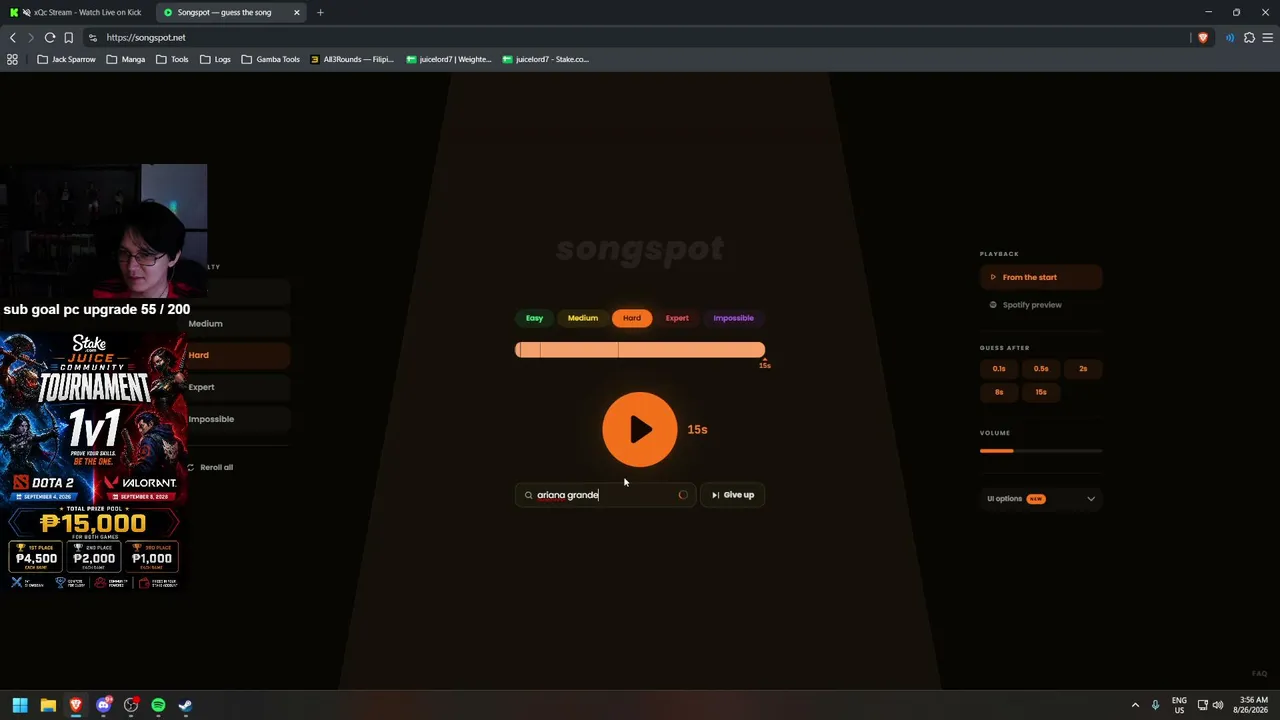
Task: Bookmark this page
Action: (x=68, y=37)
